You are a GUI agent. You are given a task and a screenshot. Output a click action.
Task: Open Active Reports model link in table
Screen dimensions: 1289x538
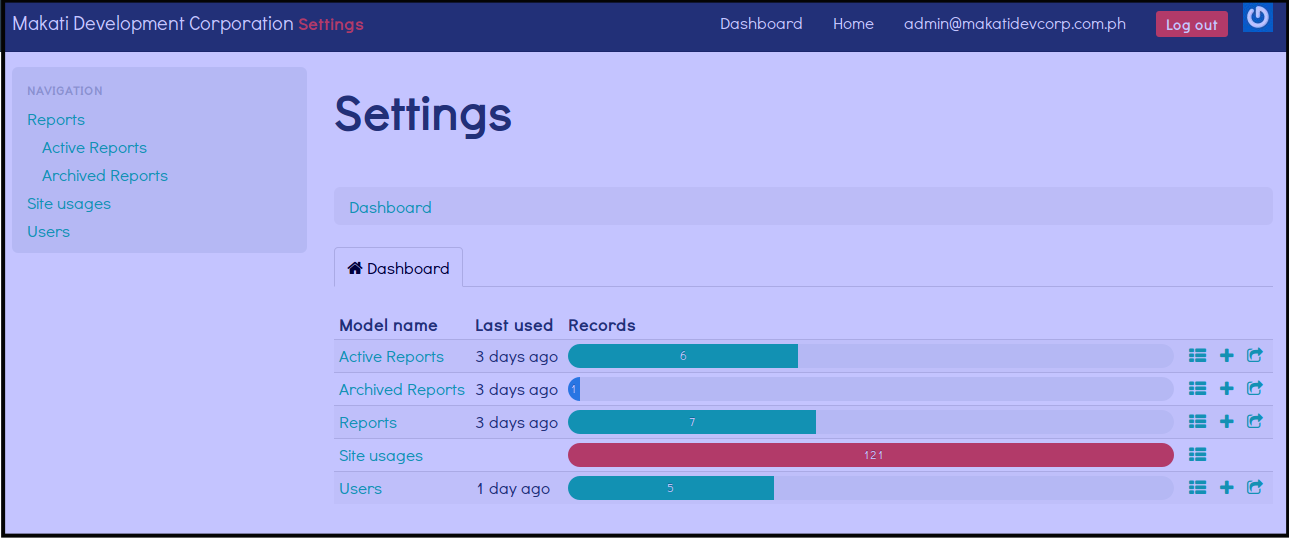pos(391,357)
